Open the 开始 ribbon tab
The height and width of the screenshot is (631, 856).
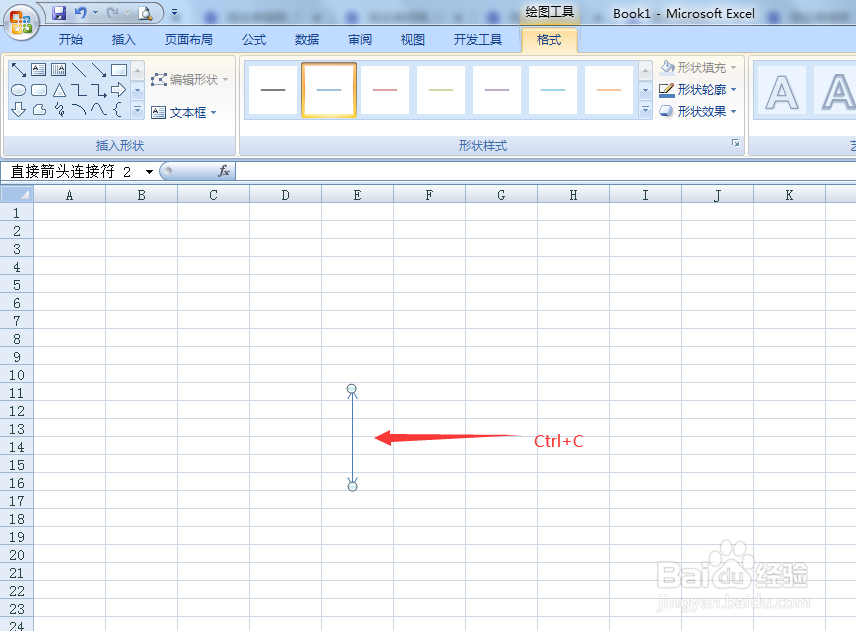71,40
